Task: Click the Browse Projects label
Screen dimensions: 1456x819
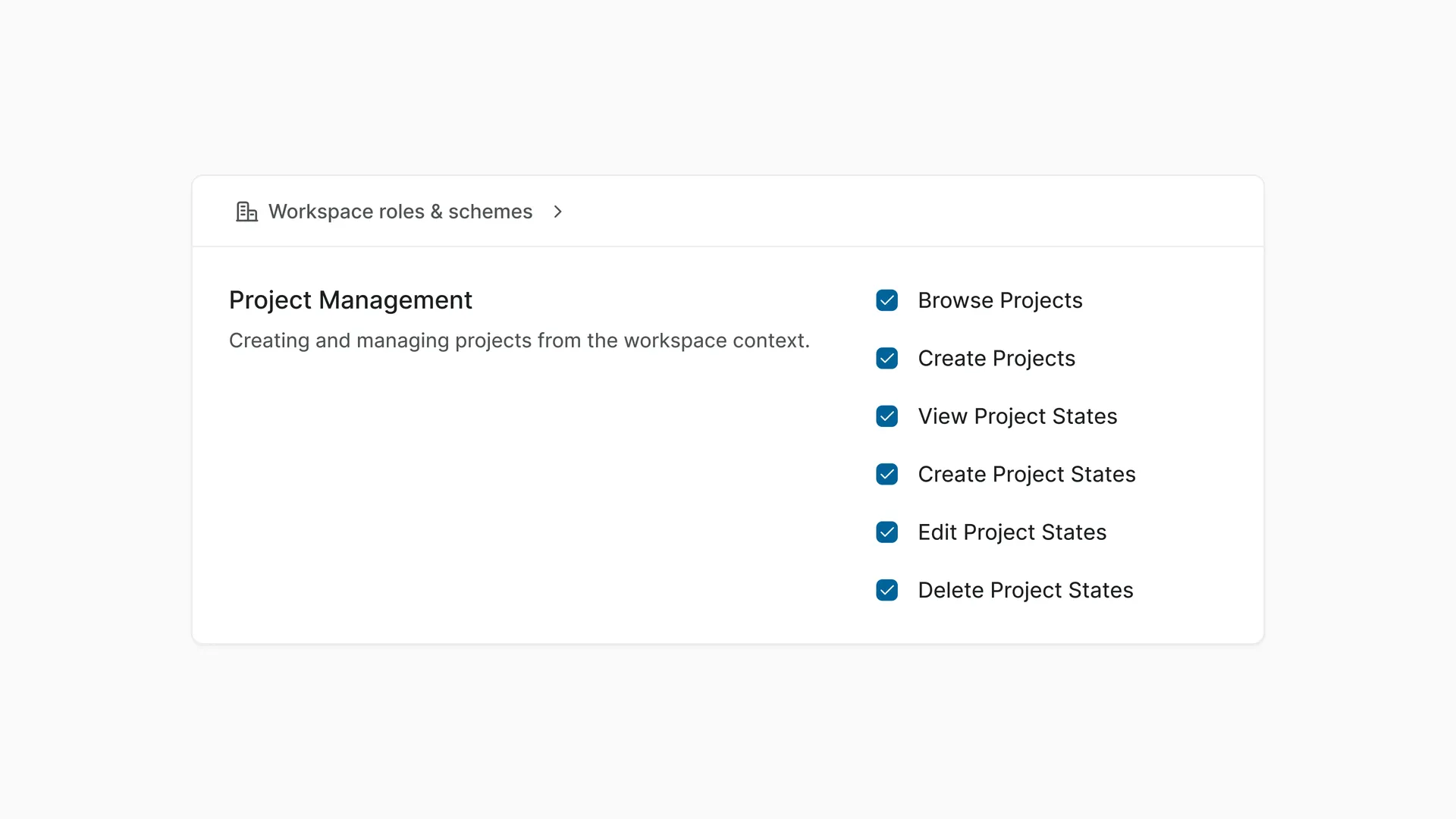Action: pyautogui.click(x=1000, y=300)
